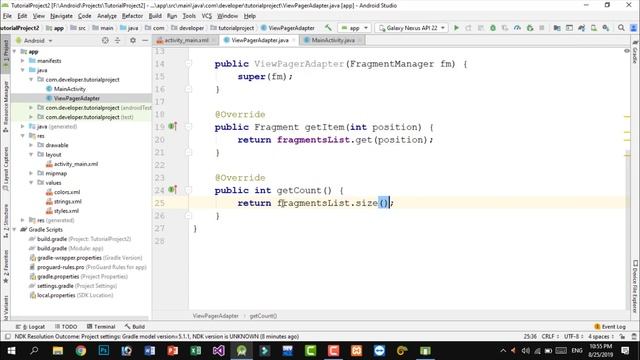Open the app run configuration dropdown

pos(354,28)
